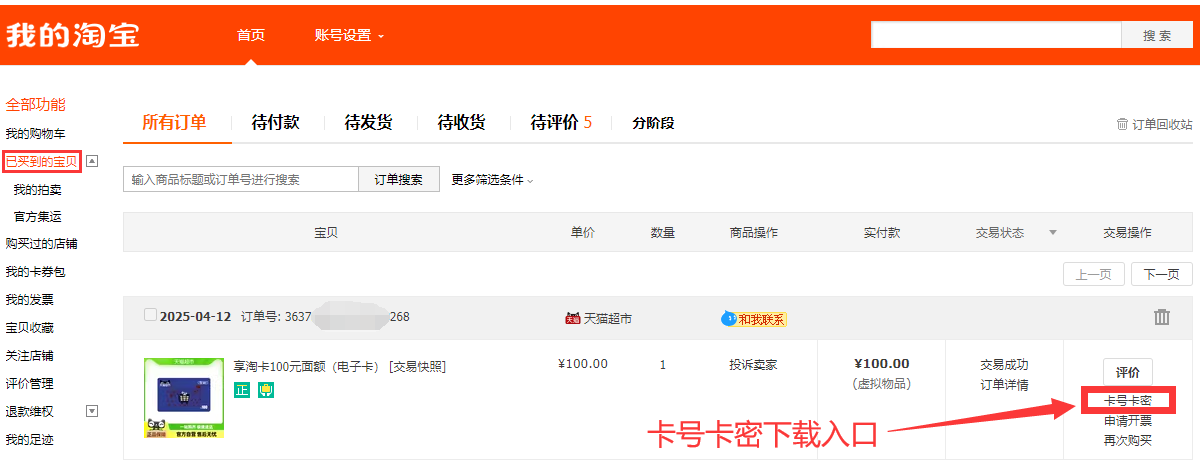Click the 我的淘宝 logo

(73, 35)
